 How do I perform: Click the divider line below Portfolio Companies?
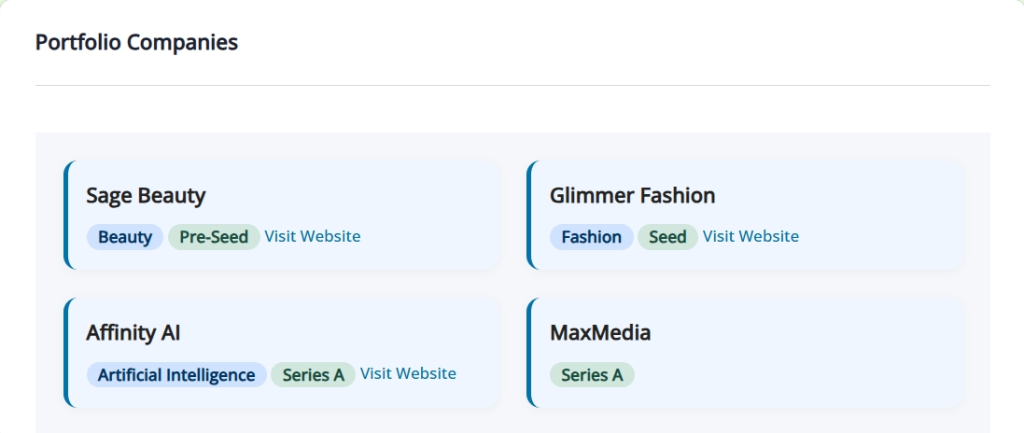pyautogui.click(x=512, y=86)
